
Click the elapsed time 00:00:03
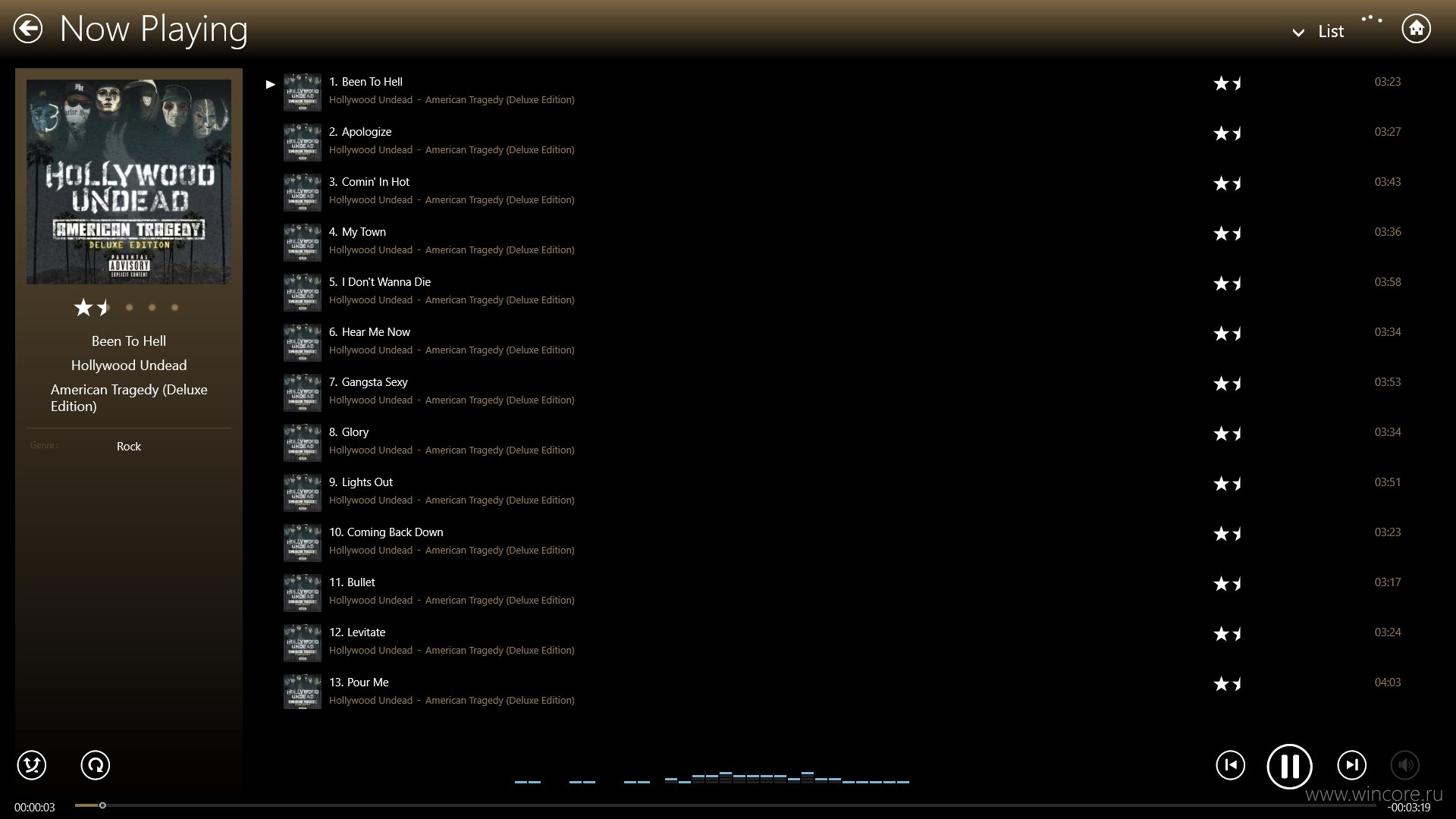[x=35, y=808]
